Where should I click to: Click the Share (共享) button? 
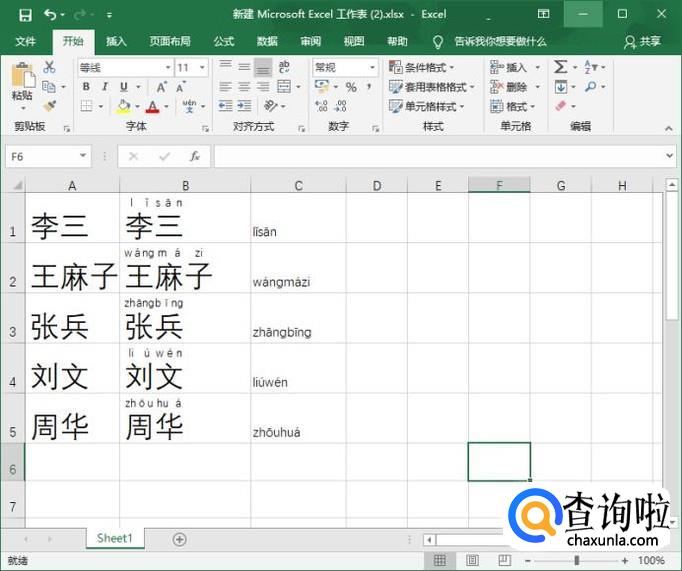(642, 41)
